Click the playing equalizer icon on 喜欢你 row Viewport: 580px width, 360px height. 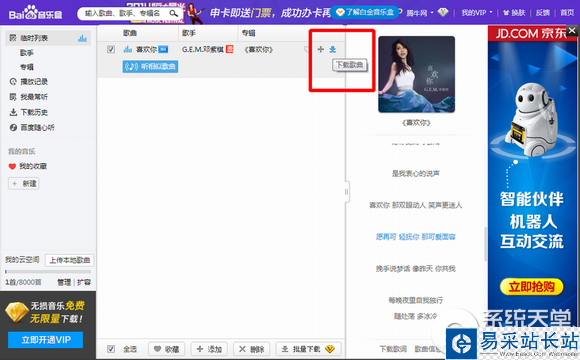coord(128,49)
